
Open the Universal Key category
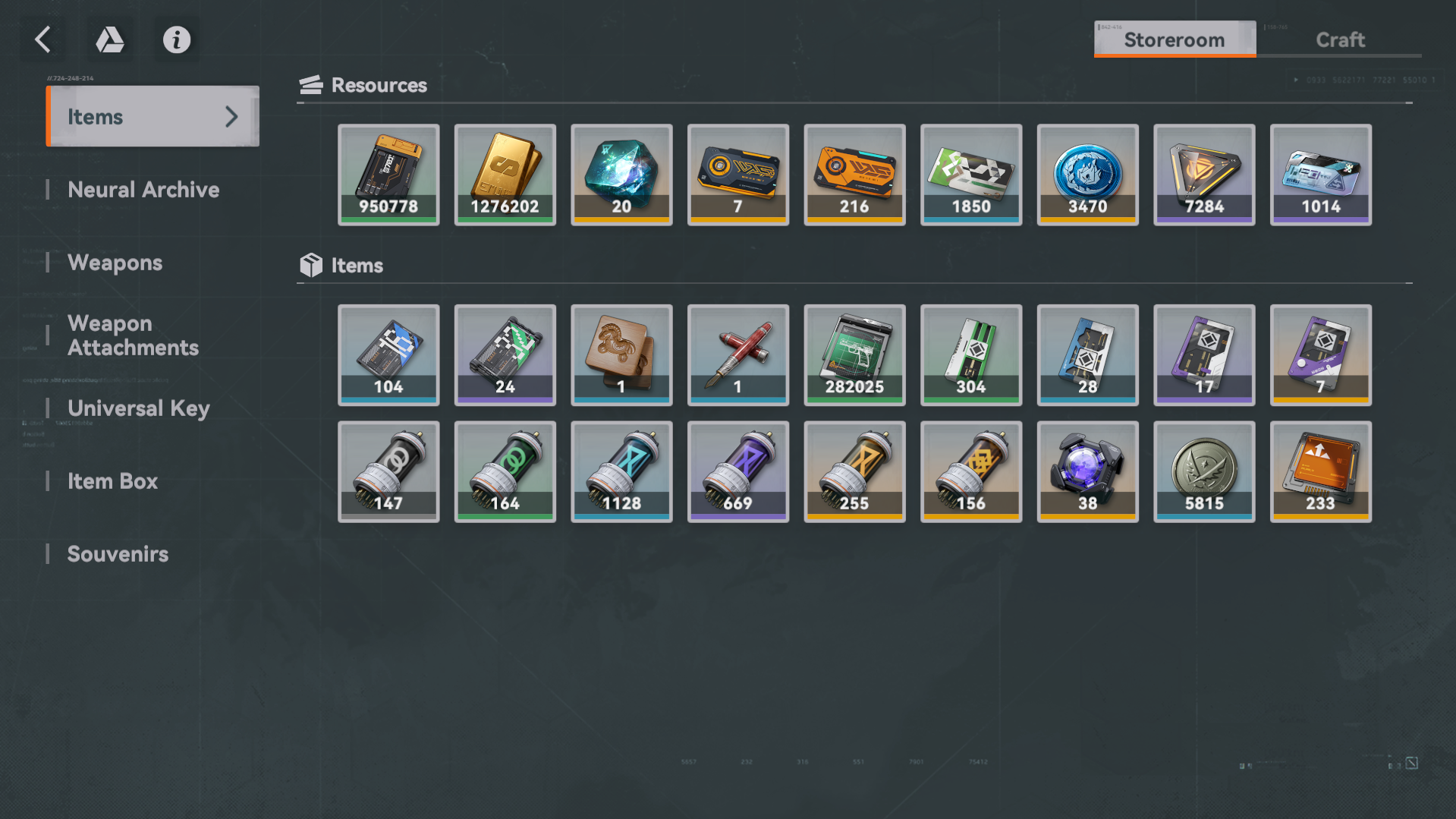click(x=138, y=408)
